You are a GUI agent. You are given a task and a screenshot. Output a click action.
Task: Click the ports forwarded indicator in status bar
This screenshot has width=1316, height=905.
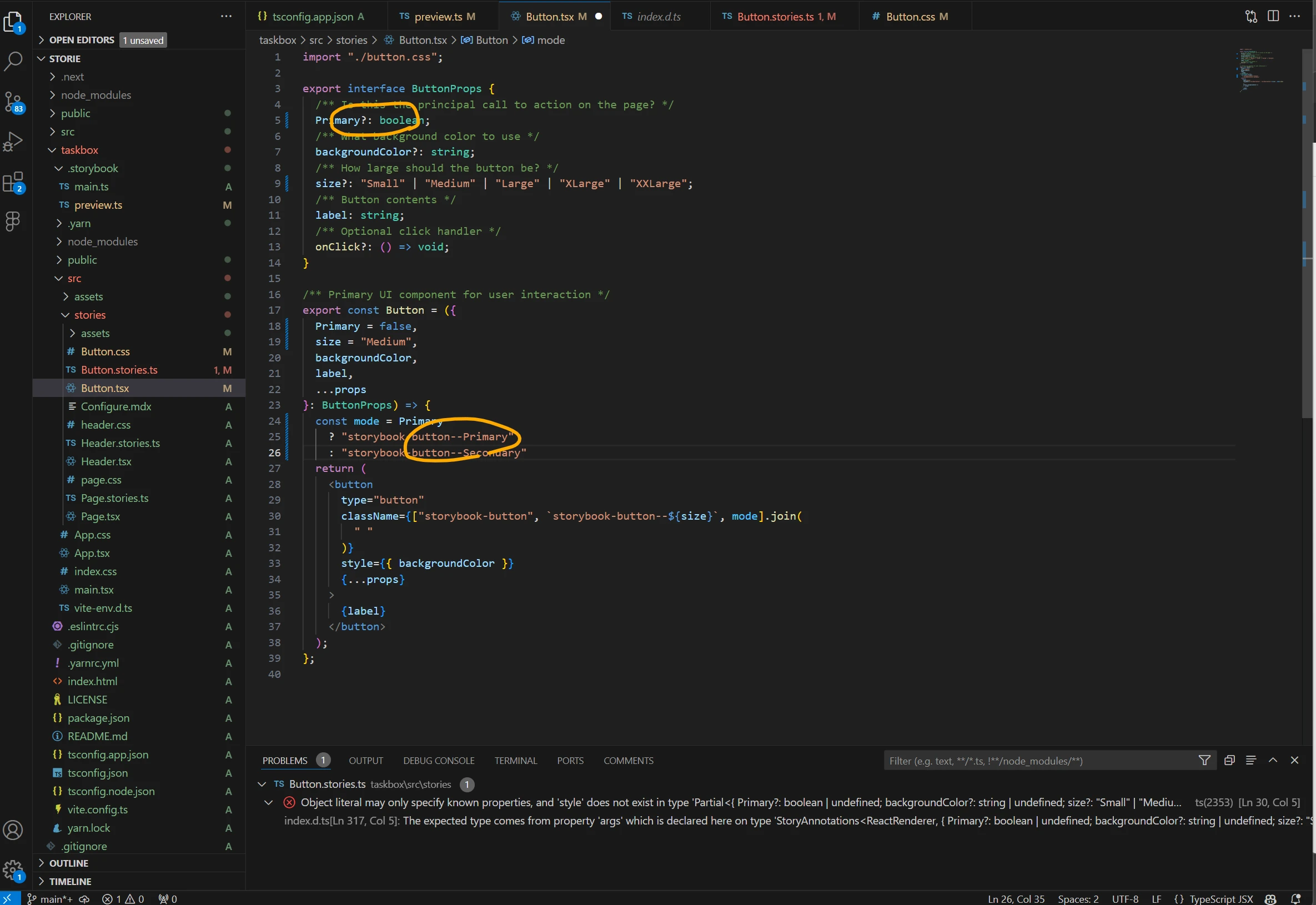tap(168, 899)
